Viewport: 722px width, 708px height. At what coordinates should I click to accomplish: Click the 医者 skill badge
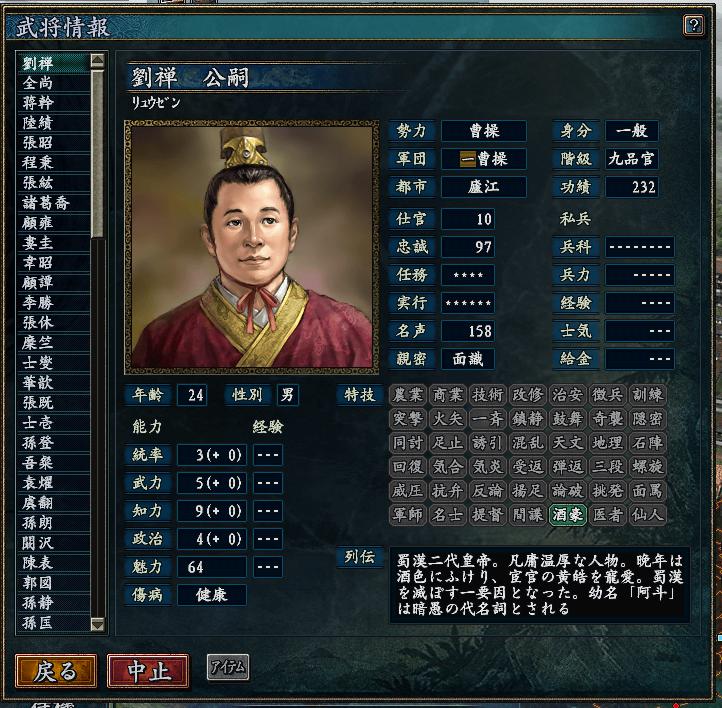[x=607, y=515]
